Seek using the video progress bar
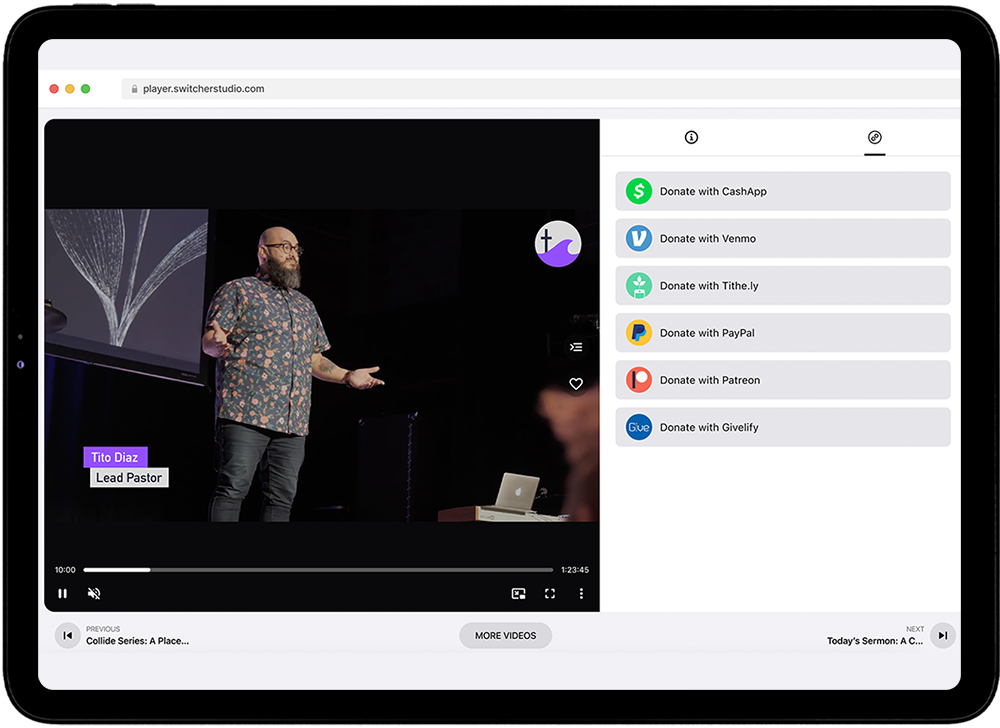 point(318,569)
